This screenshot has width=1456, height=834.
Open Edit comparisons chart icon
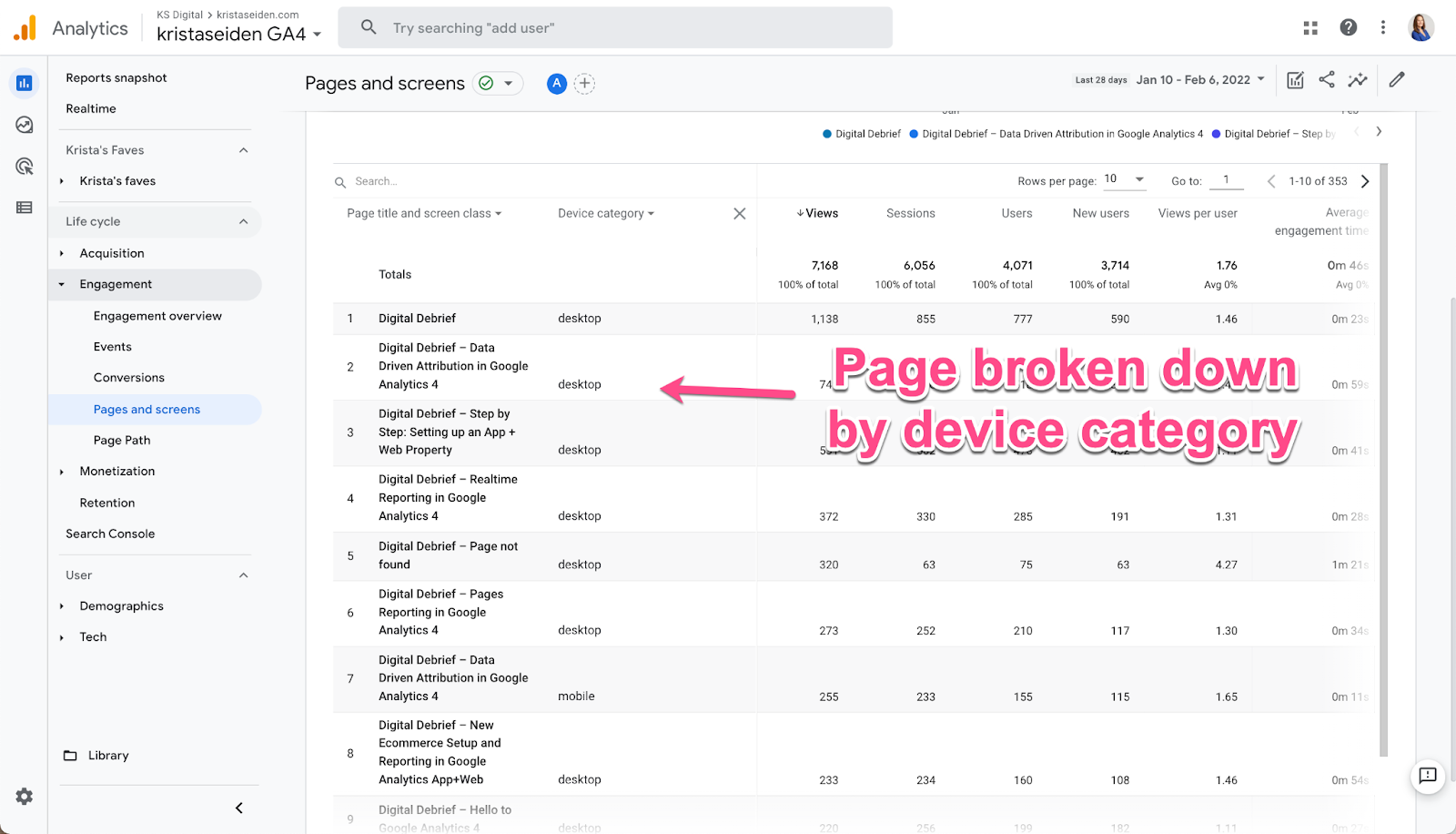[1296, 80]
